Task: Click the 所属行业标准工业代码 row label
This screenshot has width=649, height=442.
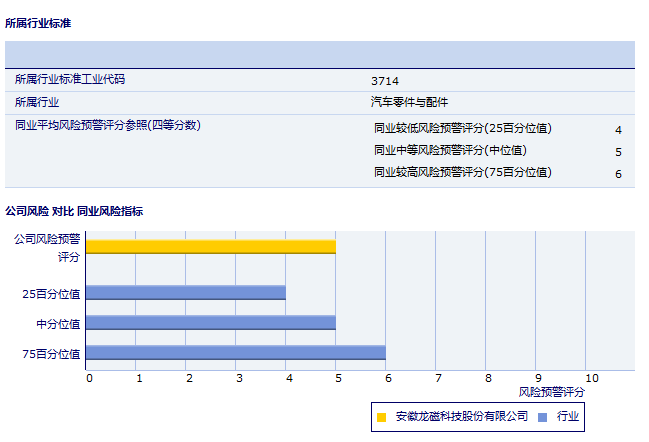Action: [70, 79]
